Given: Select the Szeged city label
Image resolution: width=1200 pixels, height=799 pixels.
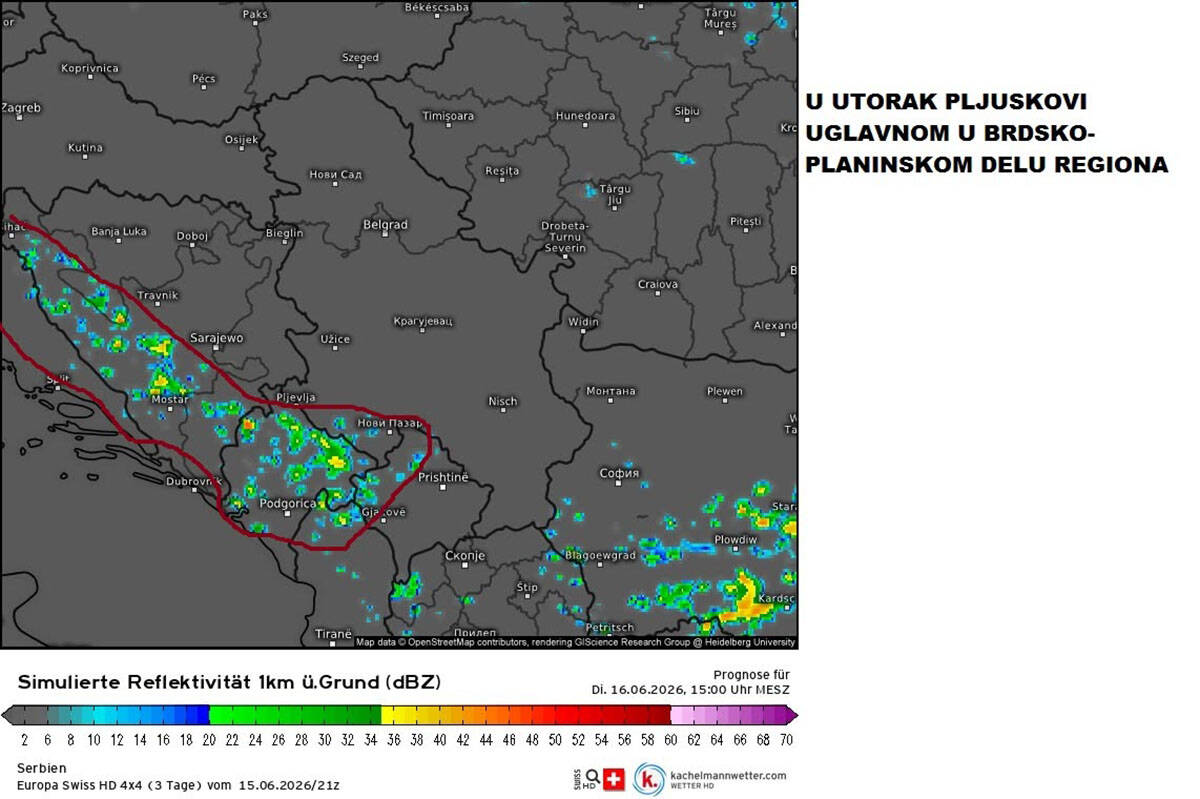Looking at the screenshot, I should pyautogui.click(x=360, y=58).
